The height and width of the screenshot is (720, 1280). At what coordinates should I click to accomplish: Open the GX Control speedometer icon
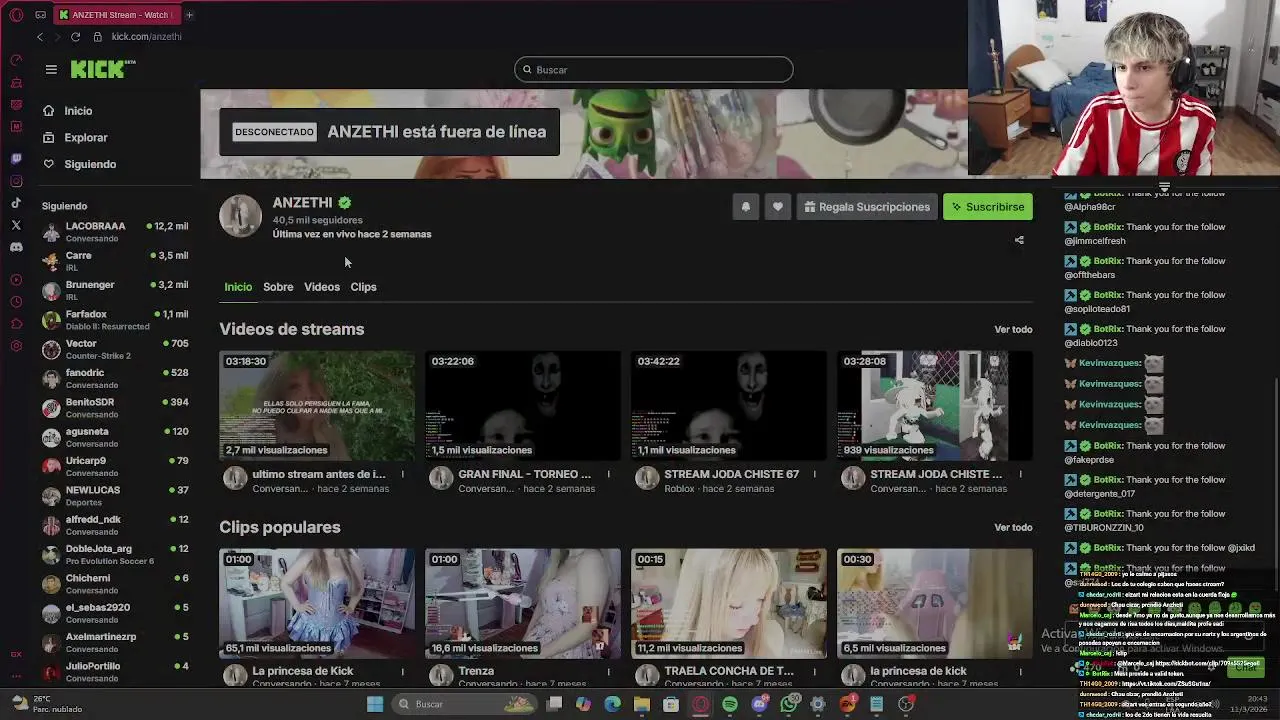[x=16, y=60]
